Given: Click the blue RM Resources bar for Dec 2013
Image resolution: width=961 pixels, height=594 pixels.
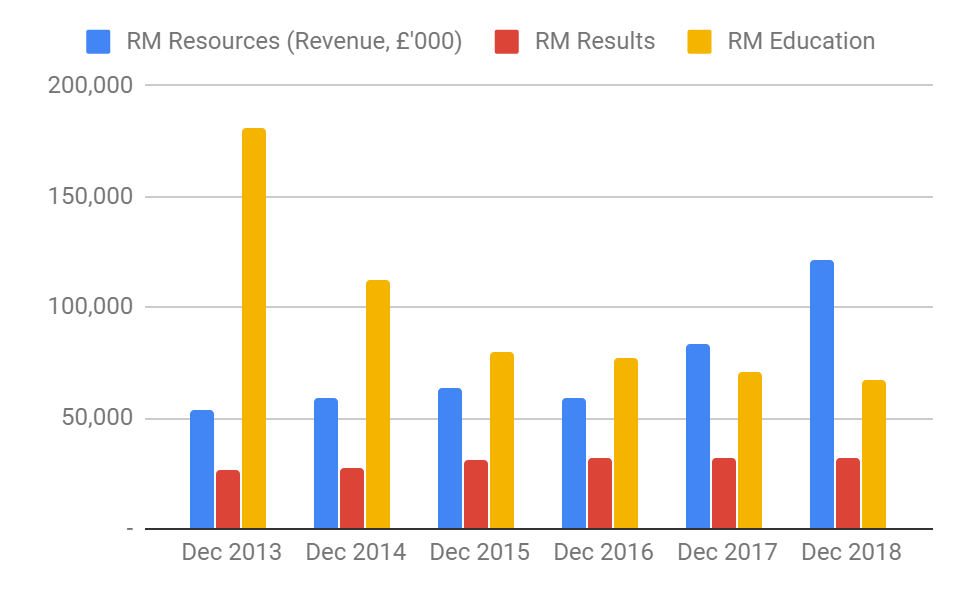Looking at the screenshot, I should [202, 469].
